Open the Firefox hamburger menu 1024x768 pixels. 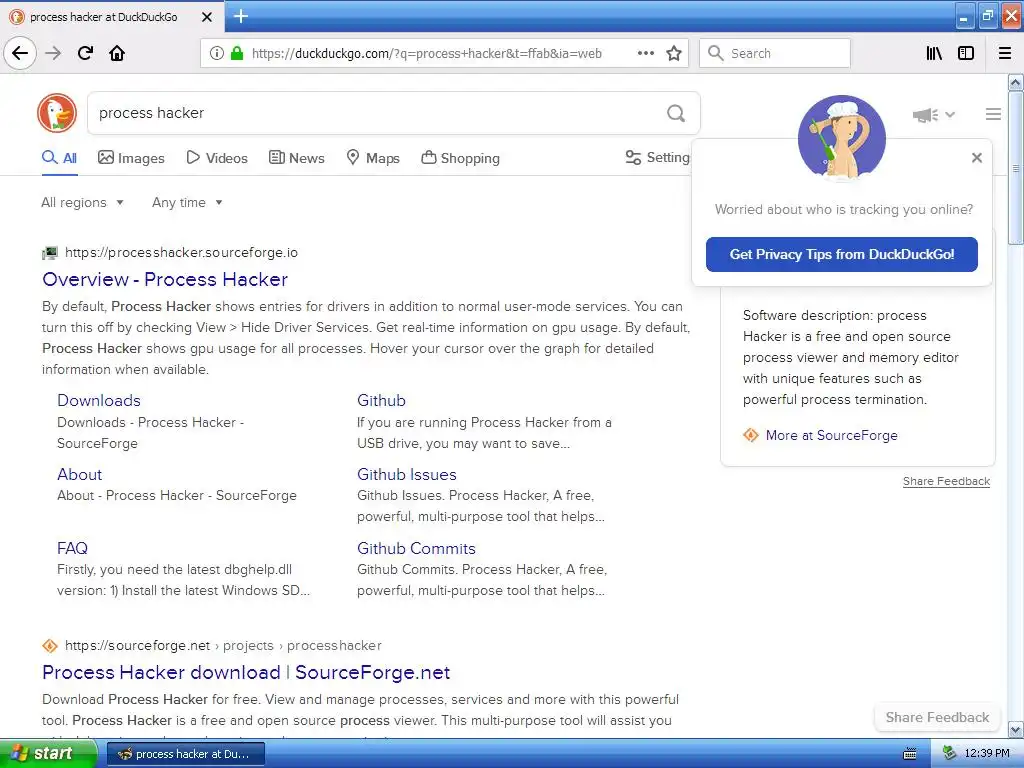[x=1005, y=53]
